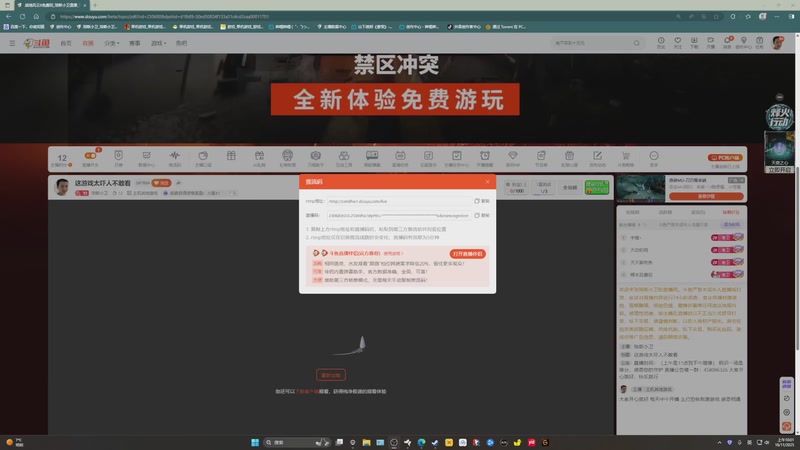The width and height of the screenshot is (800, 450).
Task: Open messages icon with the red badge
Action: (727, 42)
